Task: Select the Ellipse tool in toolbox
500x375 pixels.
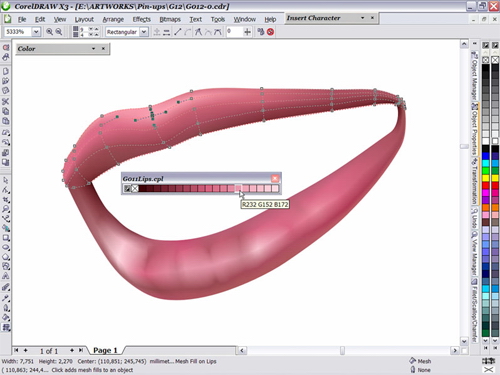Action: tap(6, 247)
